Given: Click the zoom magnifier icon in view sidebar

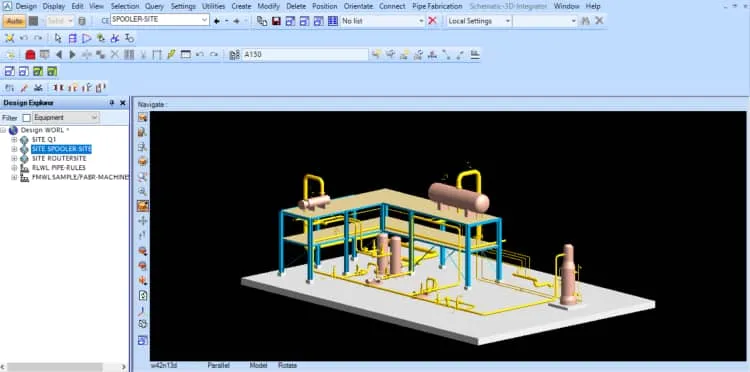Looking at the screenshot, I should pyautogui.click(x=143, y=191).
